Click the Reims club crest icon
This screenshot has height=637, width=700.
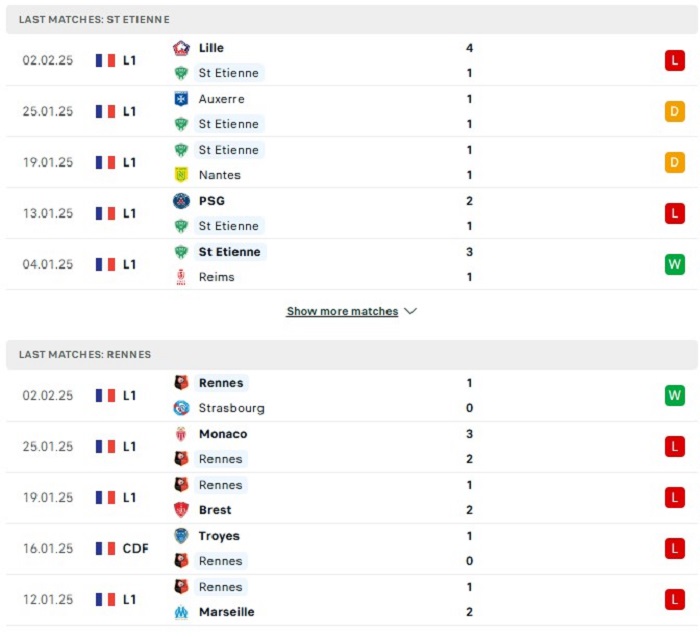181,277
